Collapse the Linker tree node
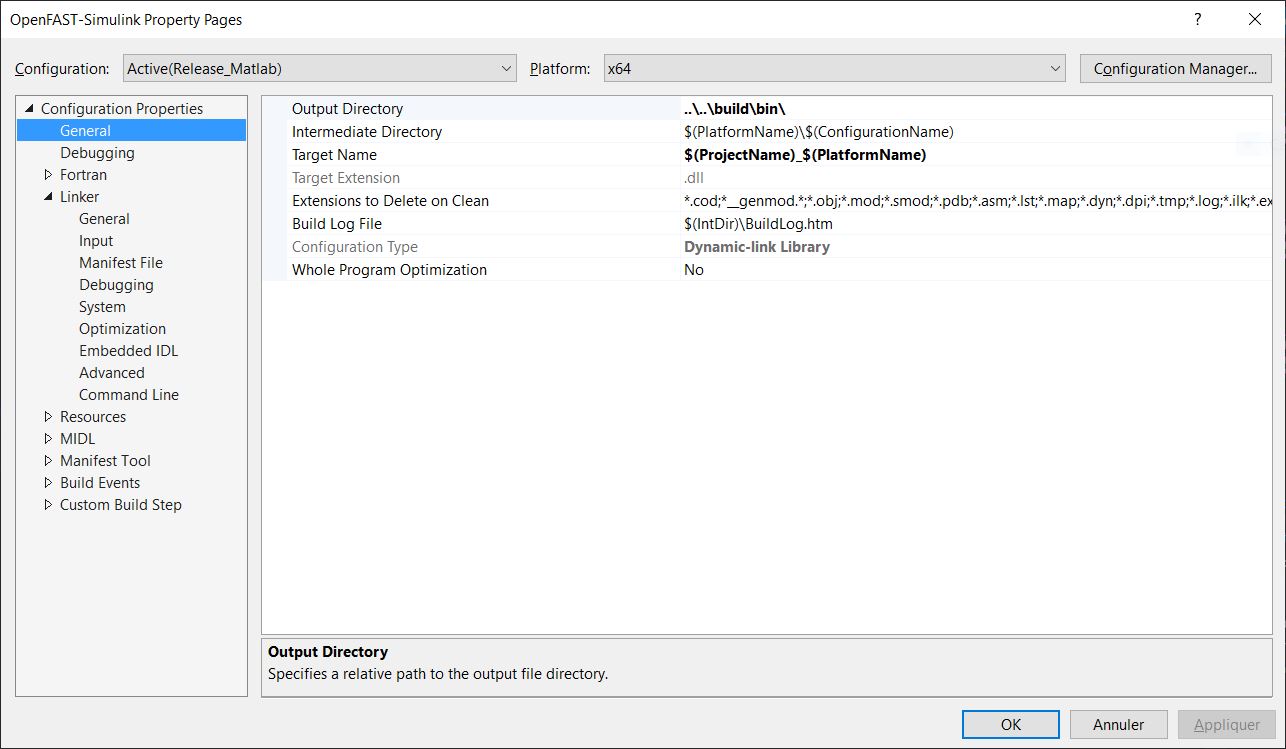The width and height of the screenshot is (1286, 749). point(46,196)
